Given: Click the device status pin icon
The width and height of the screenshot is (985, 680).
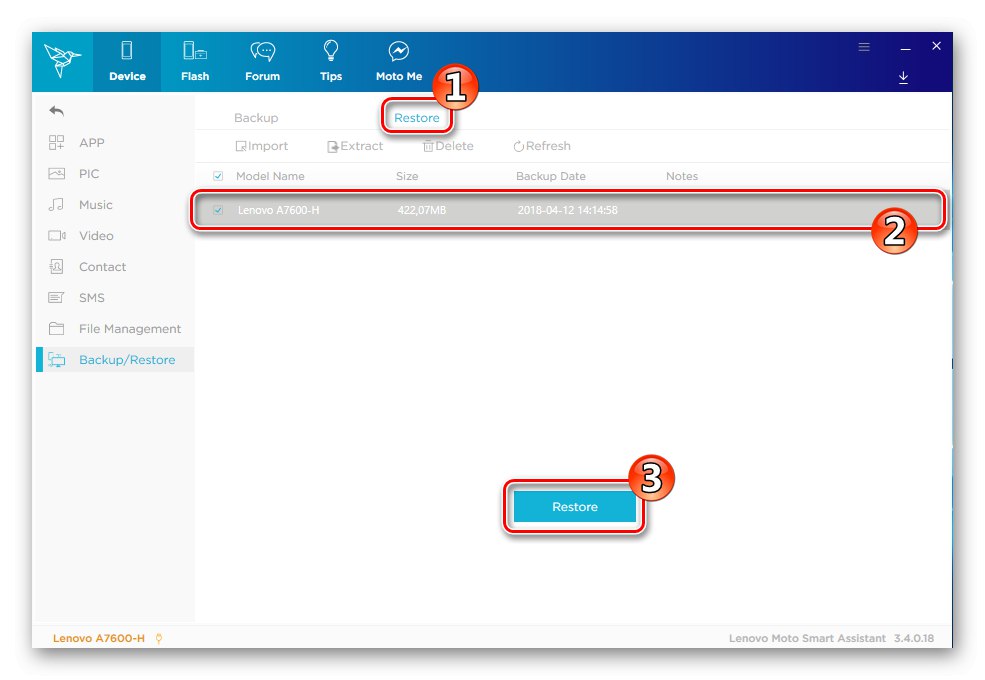Looking at the screenshot, I should coord(159,639).
